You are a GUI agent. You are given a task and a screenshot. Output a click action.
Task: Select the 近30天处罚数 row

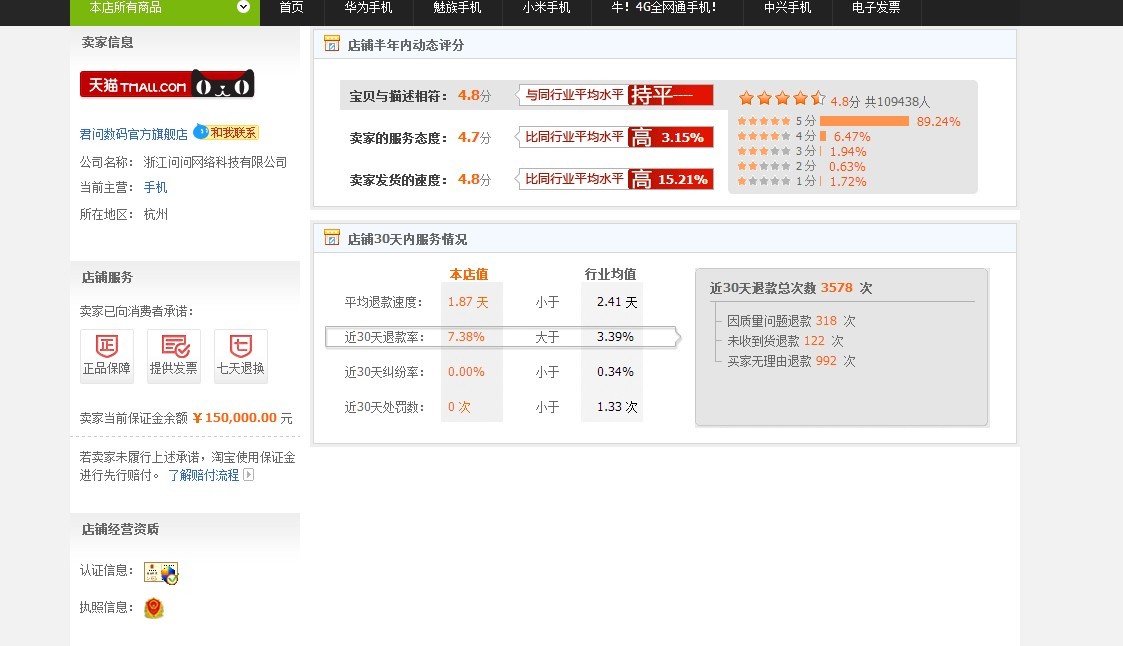[x=493, y=407]
